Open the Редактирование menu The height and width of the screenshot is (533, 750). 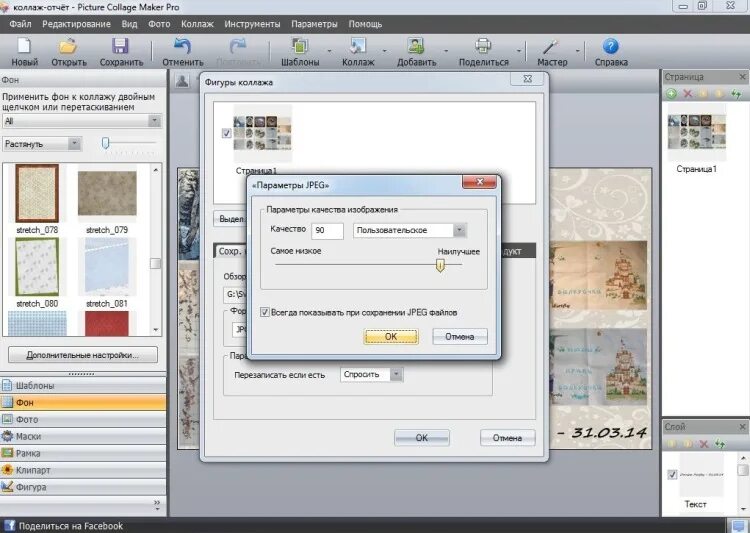[76, 24]
